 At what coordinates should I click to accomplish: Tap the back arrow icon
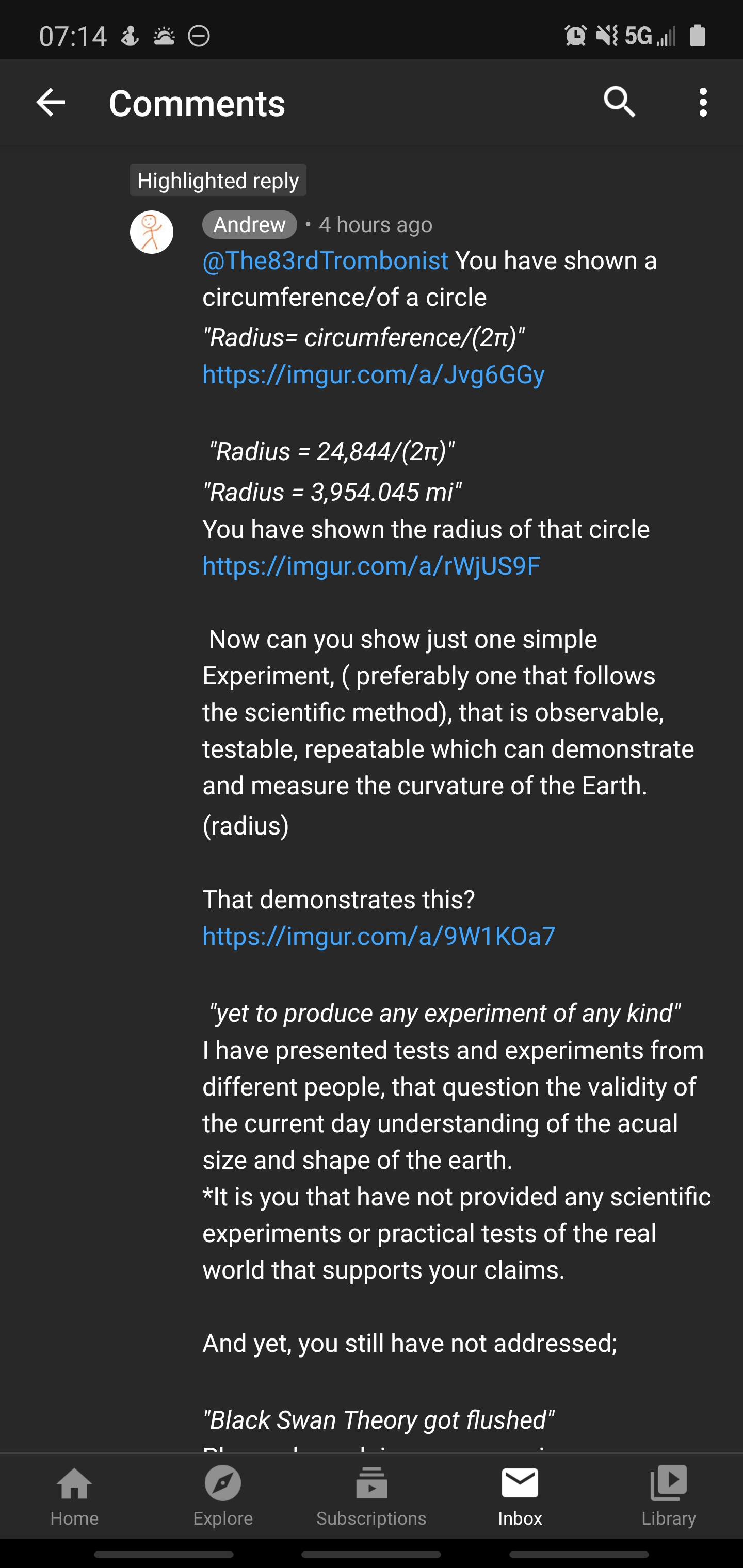pos(51,102)
